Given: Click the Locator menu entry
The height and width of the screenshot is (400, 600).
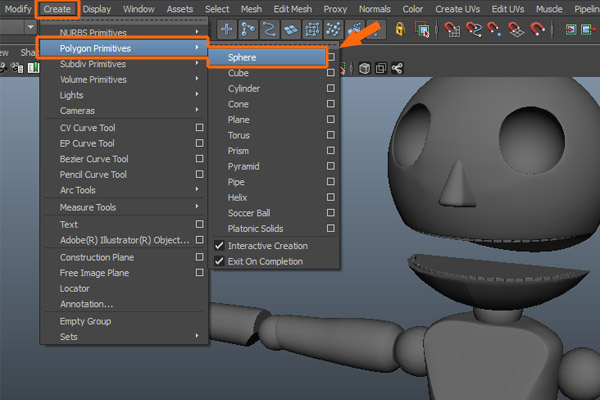Looking at the screenshot, I should tap(75, 288).
